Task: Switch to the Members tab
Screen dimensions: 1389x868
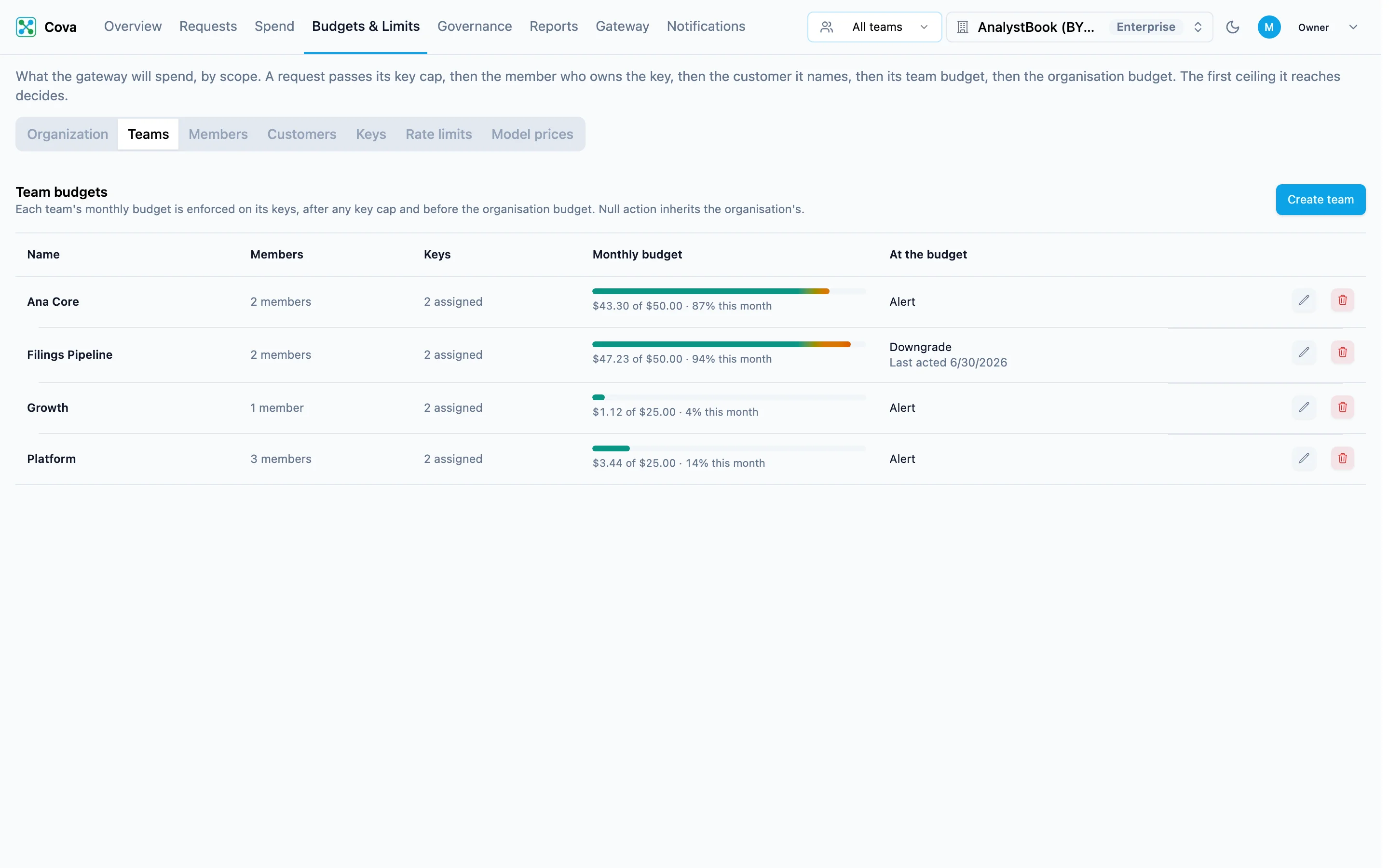Action: click(x=218, y=135)
